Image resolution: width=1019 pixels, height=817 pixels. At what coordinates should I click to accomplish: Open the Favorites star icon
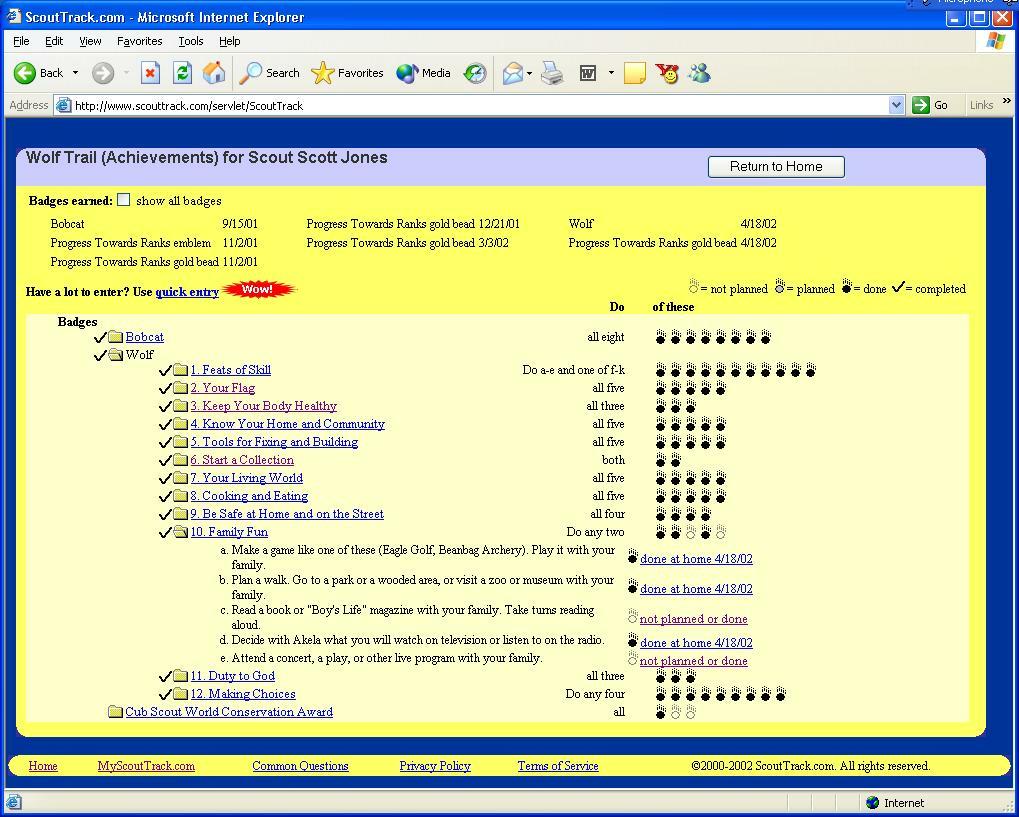point(322,73)
